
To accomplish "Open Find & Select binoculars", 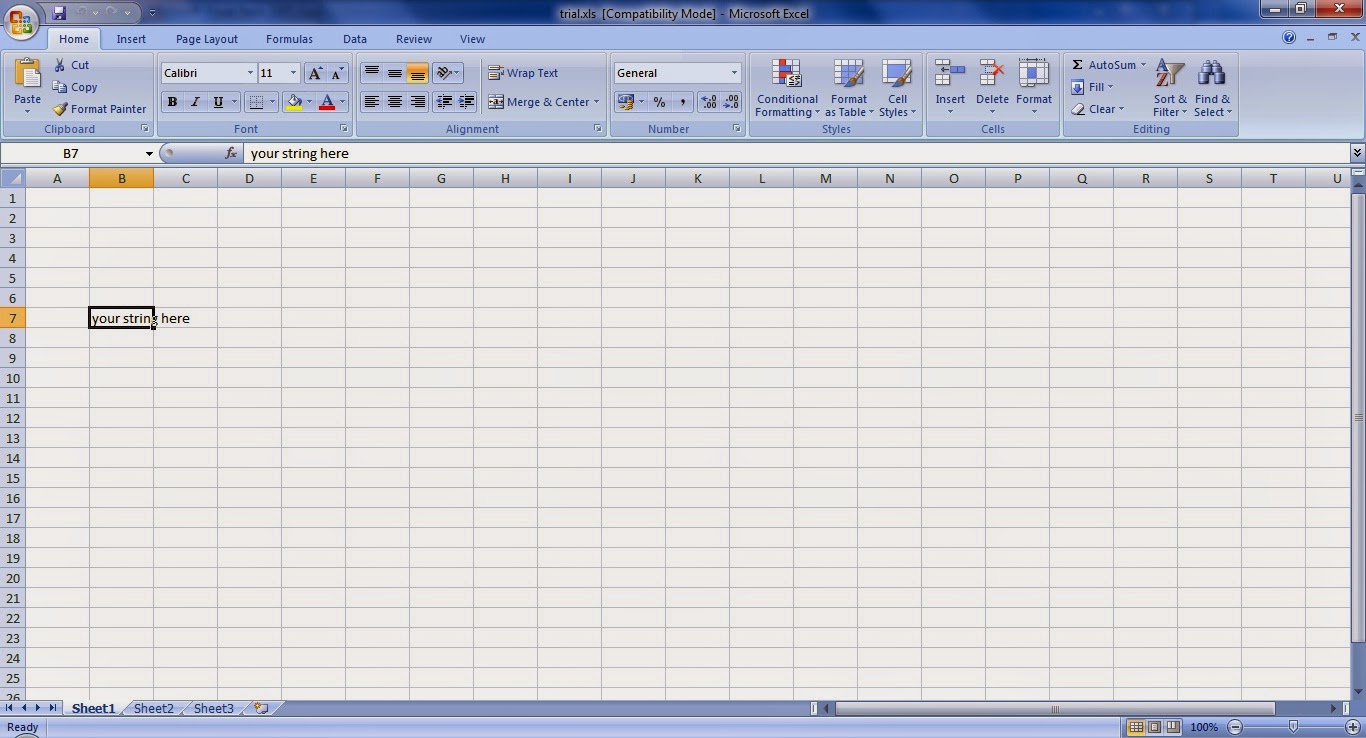I will (x=1212, y=88).
